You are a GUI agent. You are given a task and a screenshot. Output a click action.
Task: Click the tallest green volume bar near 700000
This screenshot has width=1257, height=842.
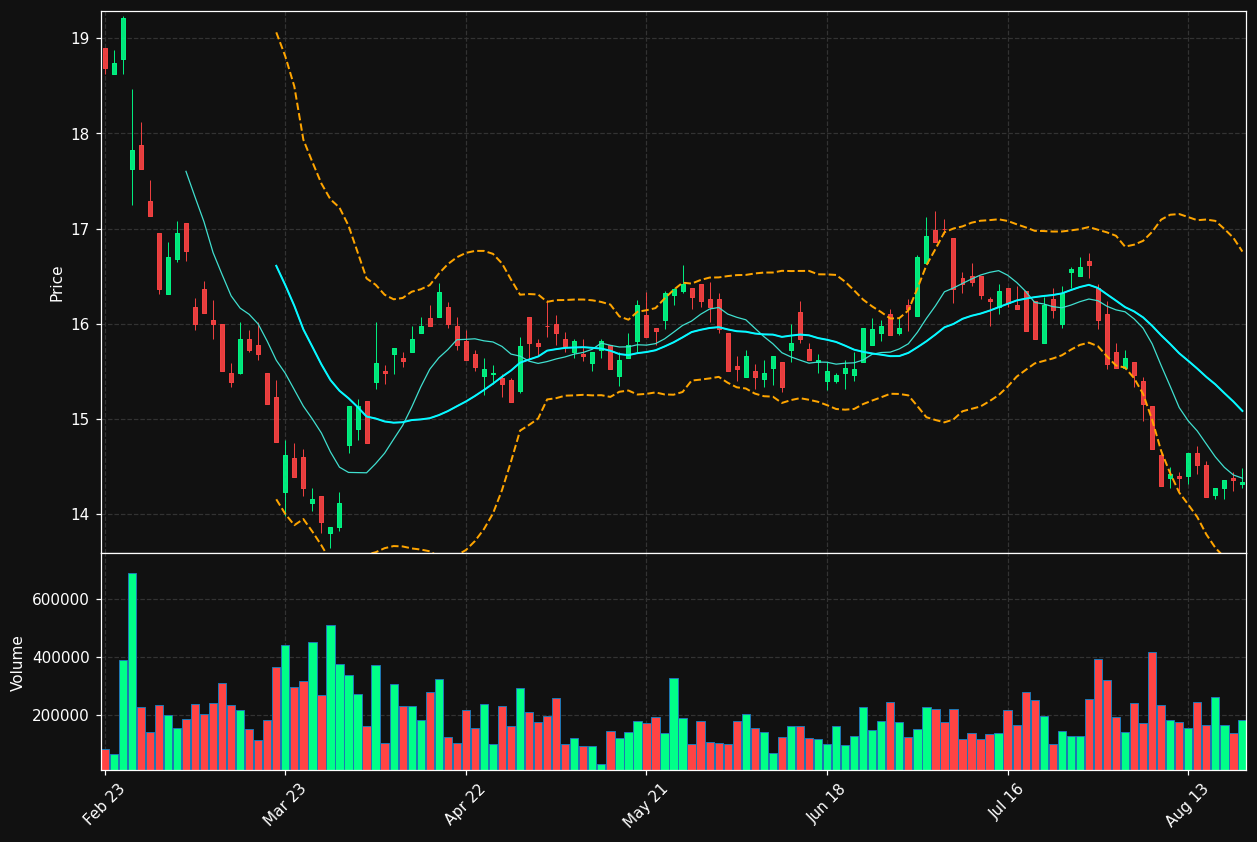(132, 671)
